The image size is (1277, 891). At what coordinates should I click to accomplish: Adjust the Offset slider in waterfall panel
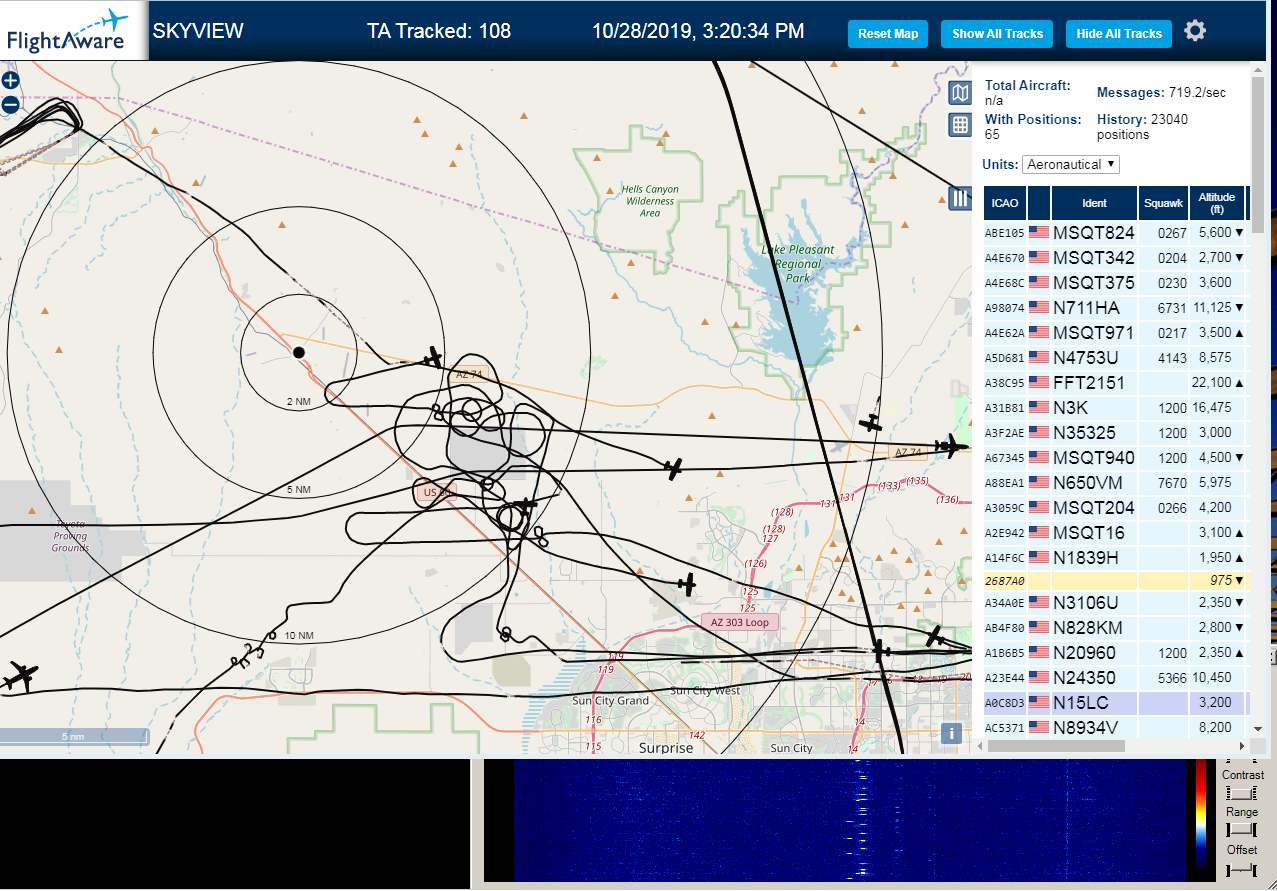pos(1242,869)
